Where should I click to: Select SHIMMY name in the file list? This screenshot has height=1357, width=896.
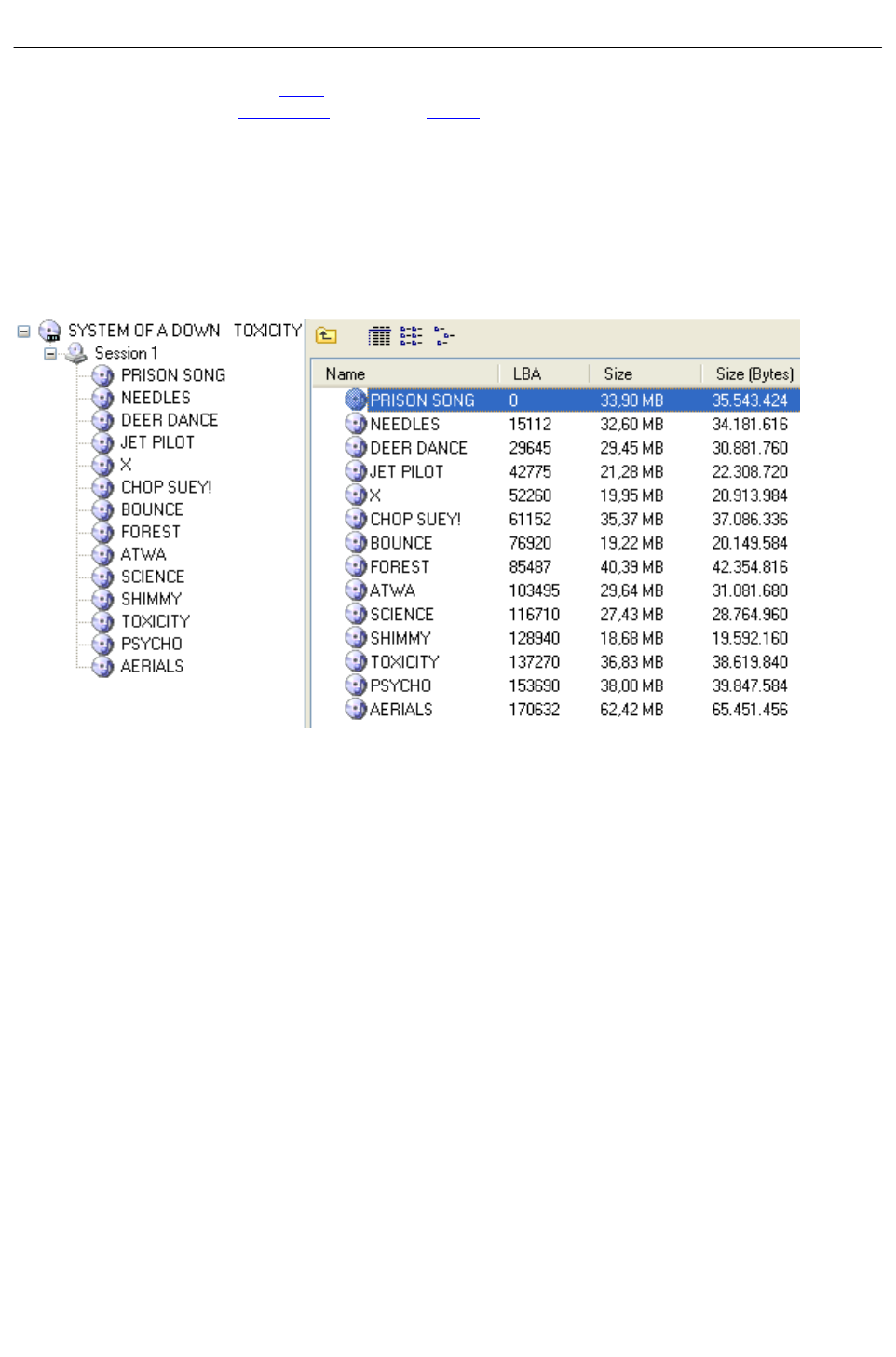[400, 638]
